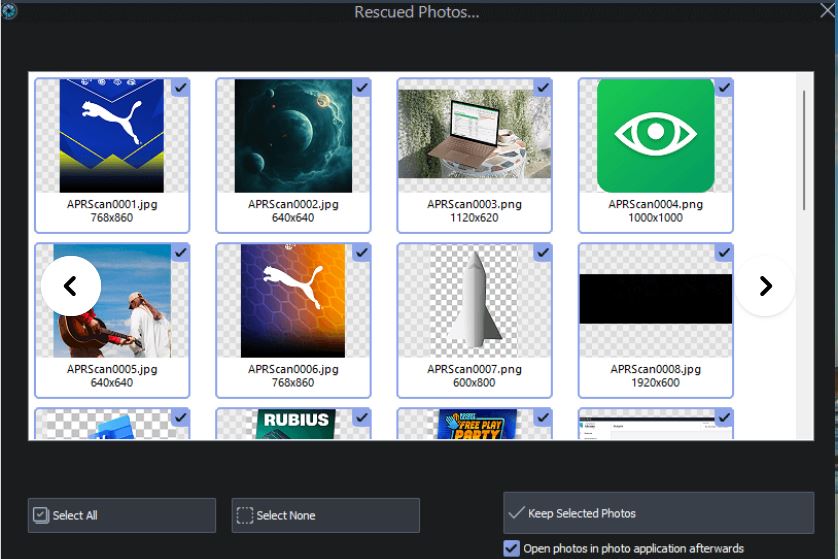This screenshot has width=838, height=559.
Task: Close the Rescued Photos dialog
Action: point(827,11)
